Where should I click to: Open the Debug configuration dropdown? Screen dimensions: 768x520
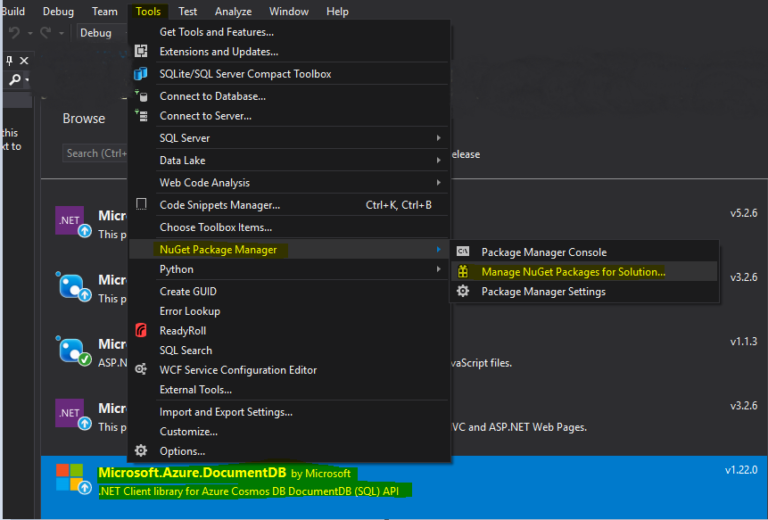point(101,33)
